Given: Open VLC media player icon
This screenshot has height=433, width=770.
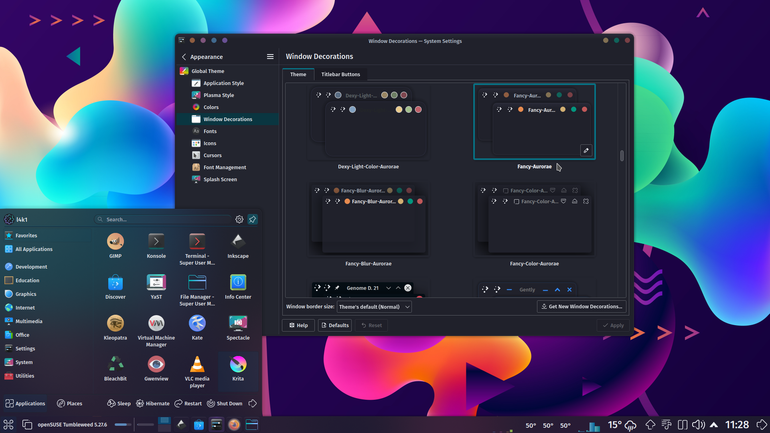Looking at the screenshot, I should tap(197, 372).
